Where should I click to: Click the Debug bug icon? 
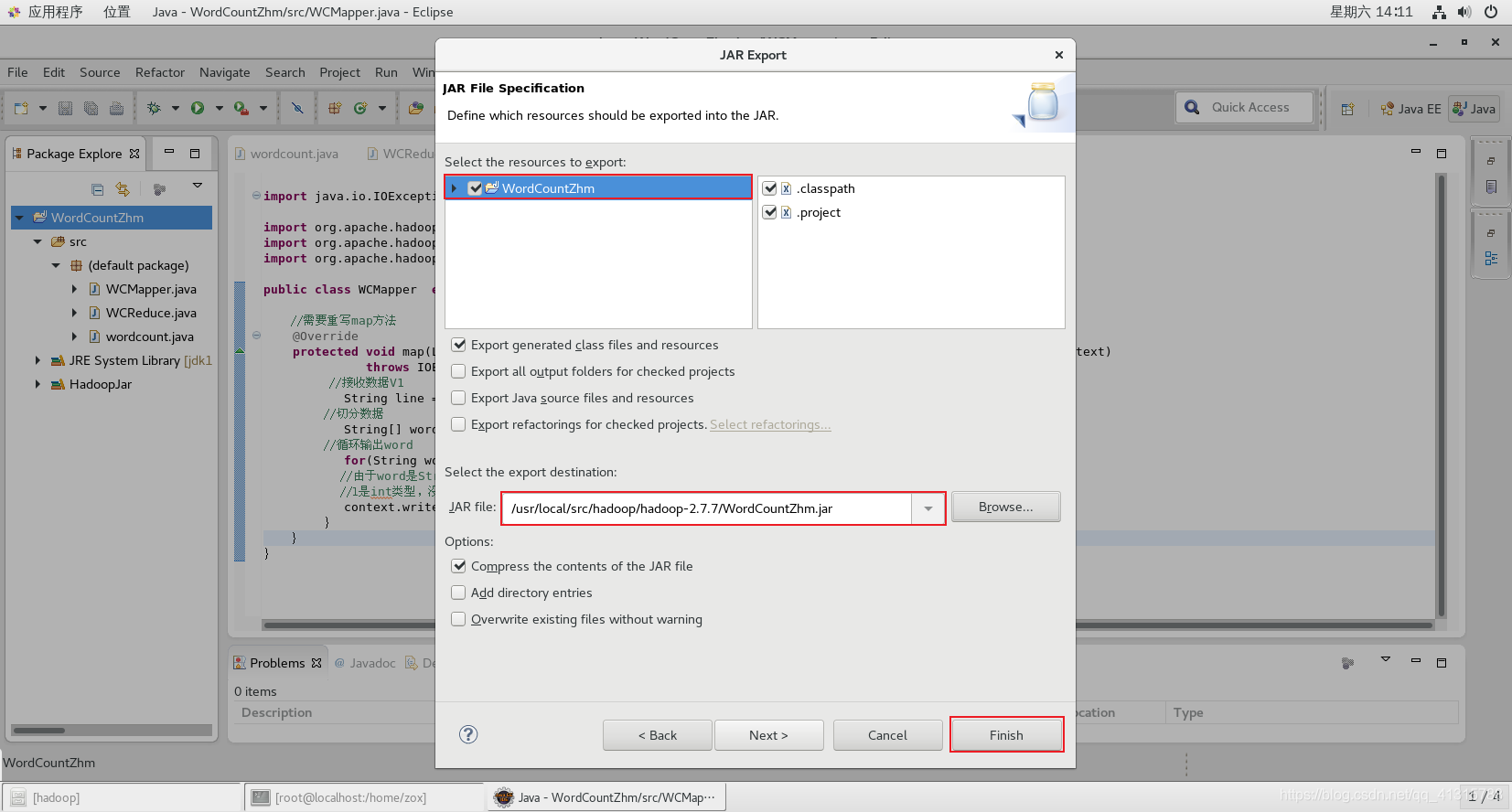[154, 108]
